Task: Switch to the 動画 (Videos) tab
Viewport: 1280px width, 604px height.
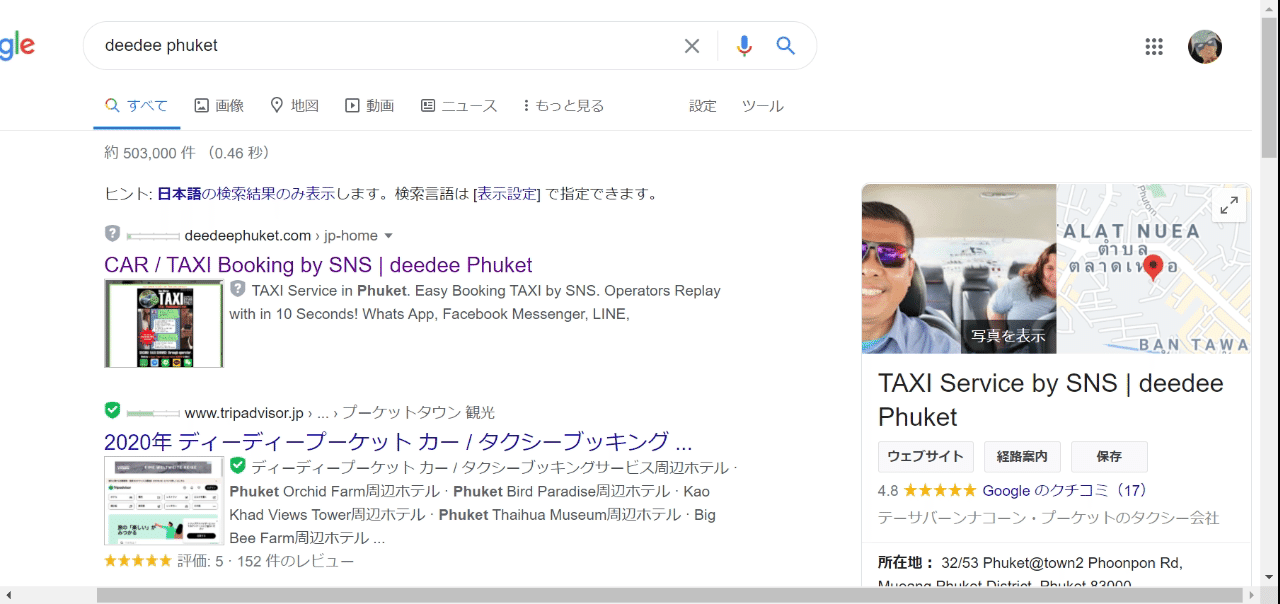Action: tap(370, 106)
